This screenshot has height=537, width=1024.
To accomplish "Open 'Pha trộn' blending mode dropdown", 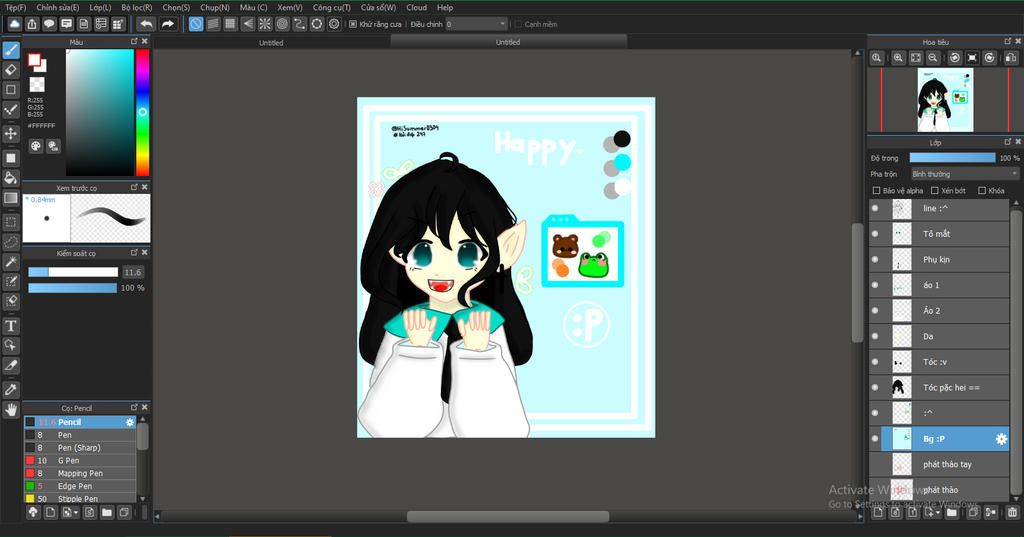I will (965, 174).
